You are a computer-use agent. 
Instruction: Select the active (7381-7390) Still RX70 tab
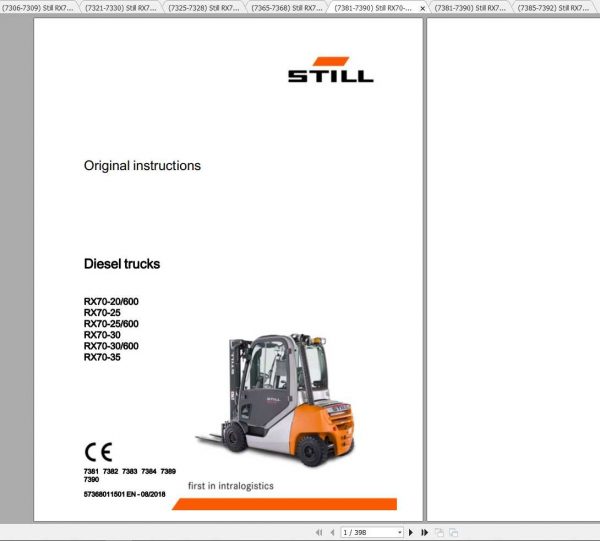373,8
